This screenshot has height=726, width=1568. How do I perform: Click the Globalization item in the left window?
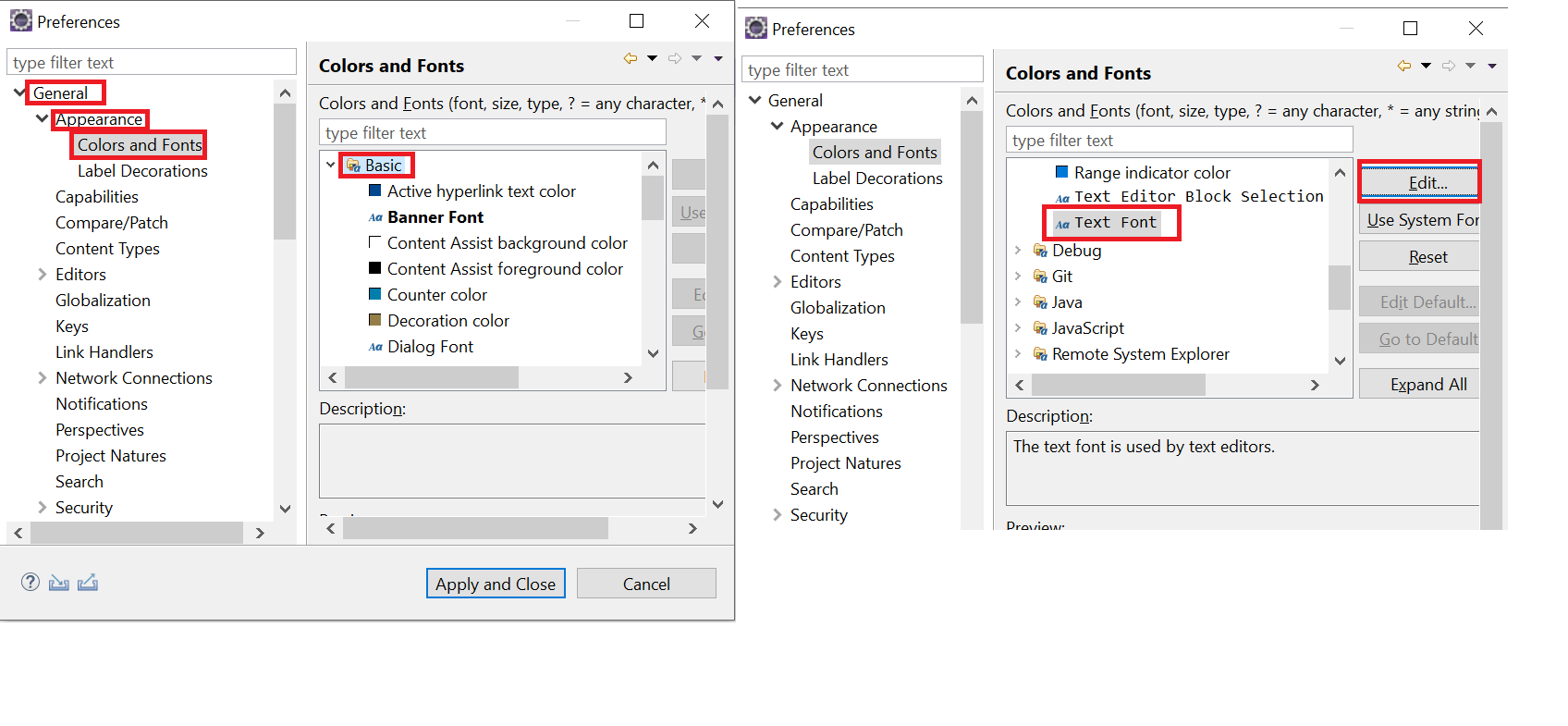pos(103,301)
